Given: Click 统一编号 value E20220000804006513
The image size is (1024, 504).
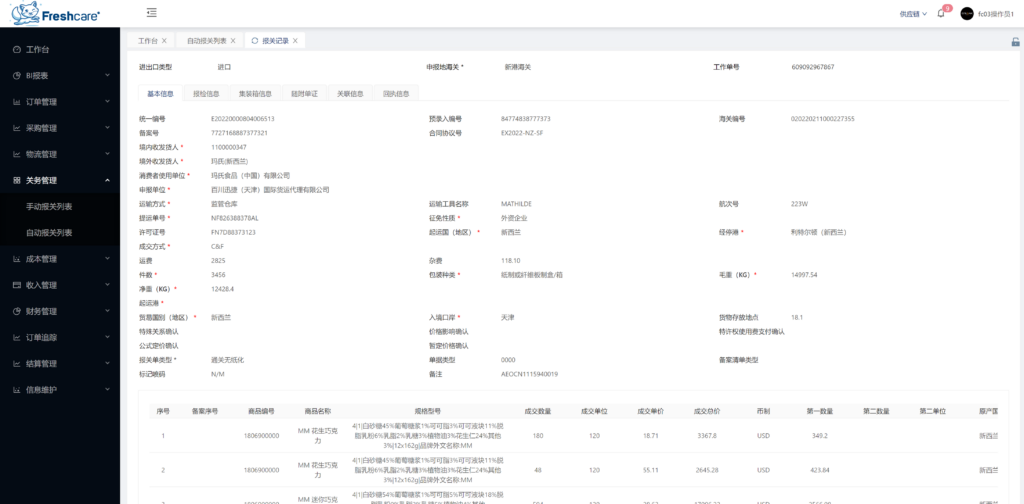Looking at the screenshot, I should [242, 119].
